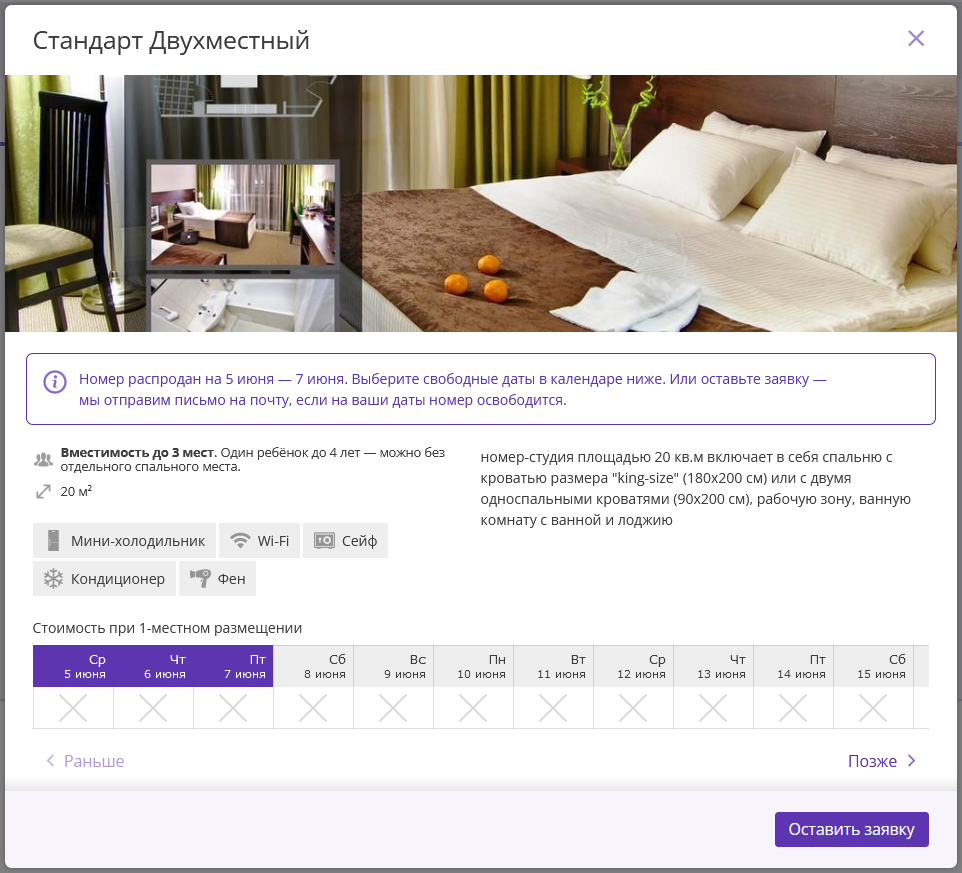Screen dimensions: 962x873
Task: Select the Вт 11 июня date header
Action: 553,666
